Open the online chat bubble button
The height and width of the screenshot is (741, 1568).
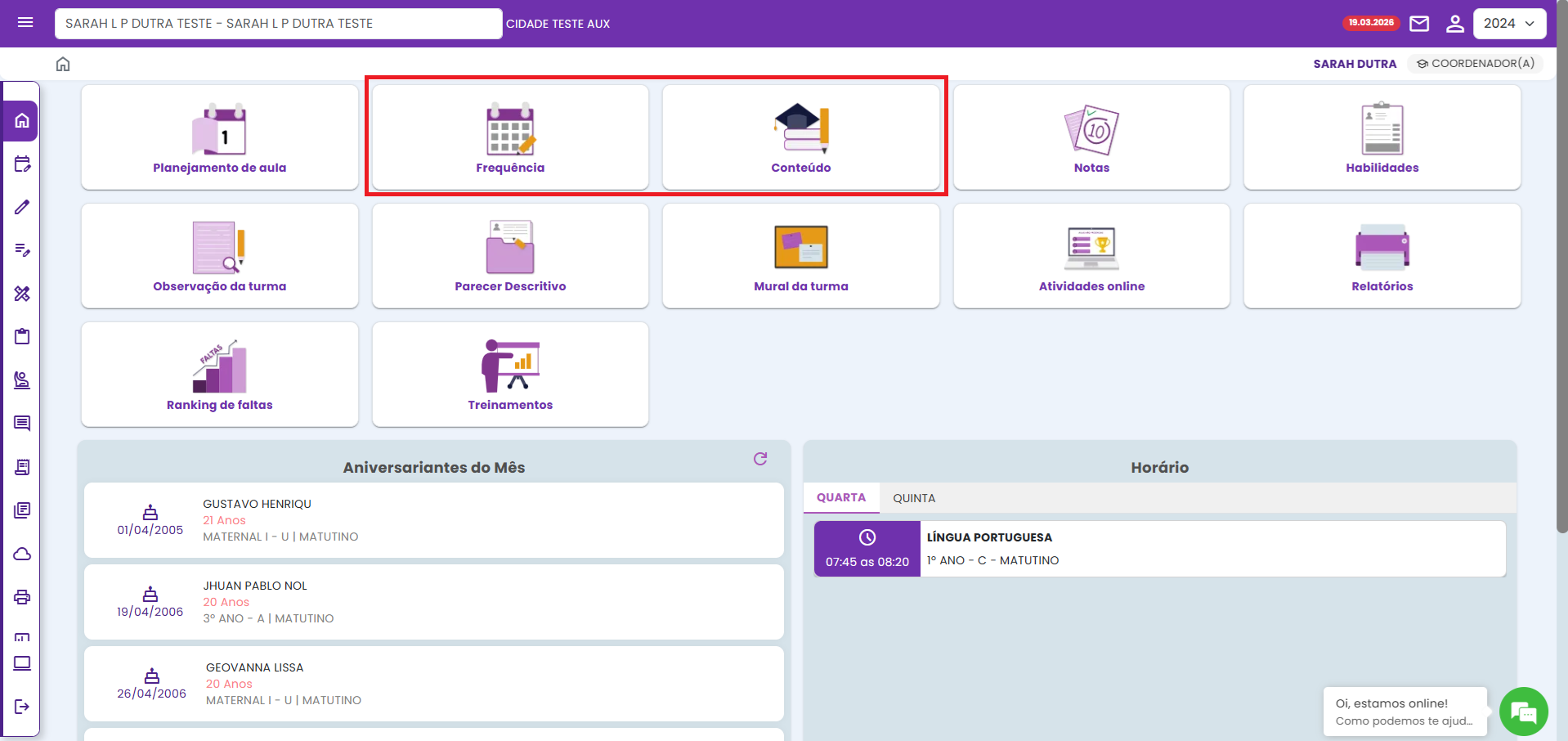[1523, 712]
